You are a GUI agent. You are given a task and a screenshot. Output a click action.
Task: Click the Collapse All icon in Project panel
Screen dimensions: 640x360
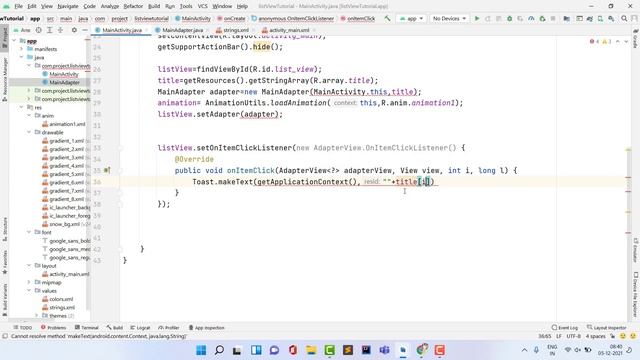(60, 30)
